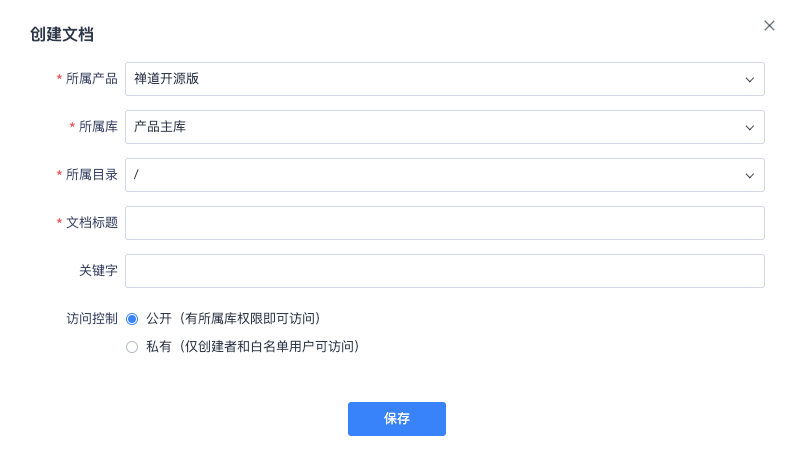Open the product selector showing 禅道开源版
This screenshot has width=796, height=463.
point(445,79)
